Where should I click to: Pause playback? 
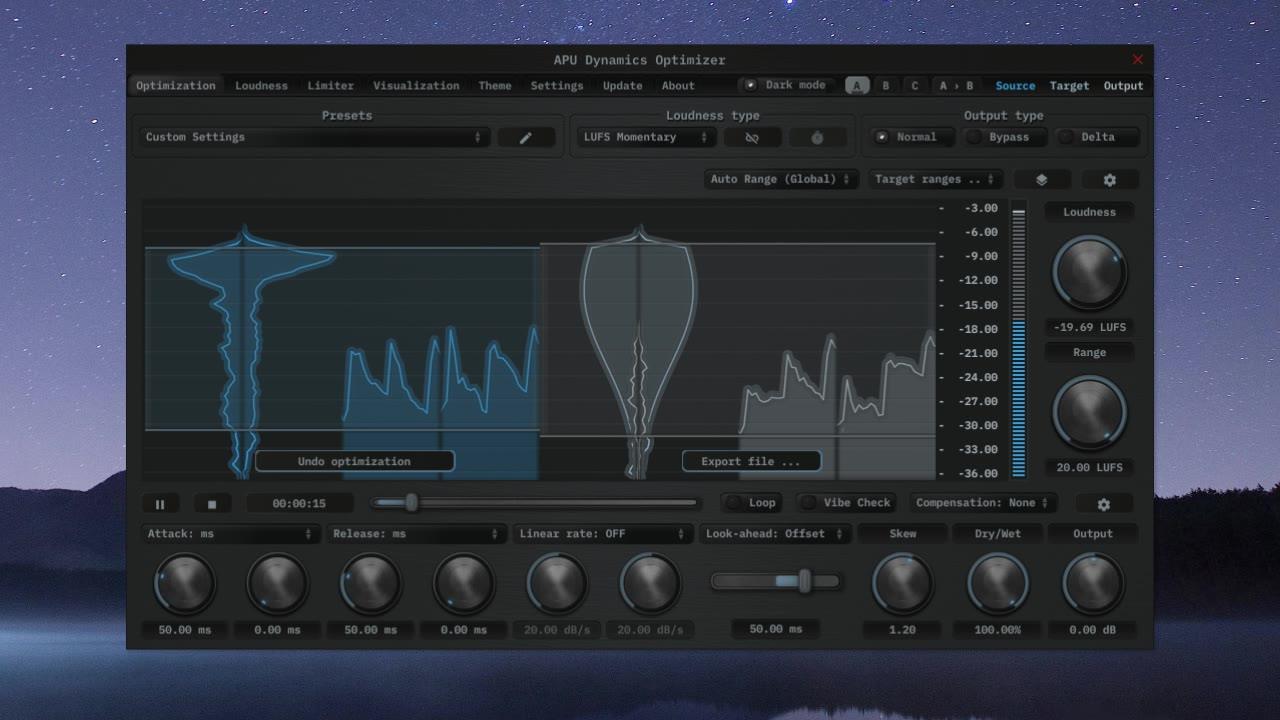[159, 504]
